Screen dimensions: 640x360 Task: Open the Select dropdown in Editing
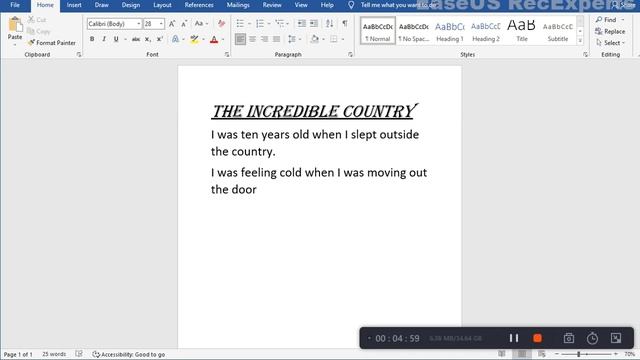click(610, 42)
